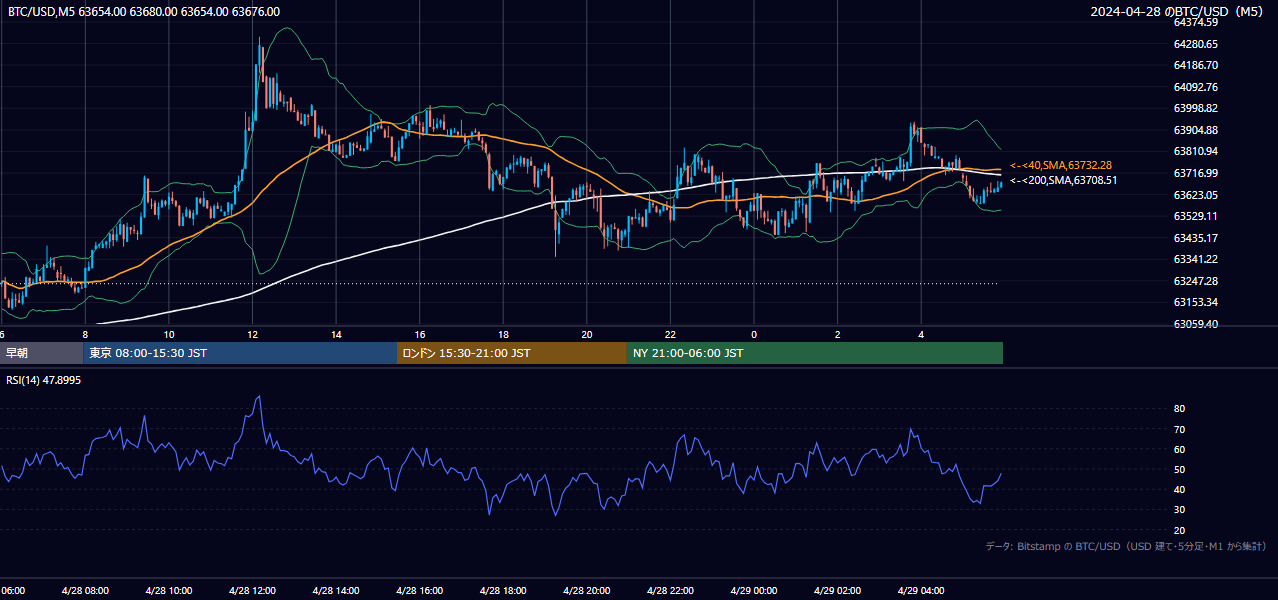Select the NY 21:00-06:00 JST session bar

(x=815, y=353)
